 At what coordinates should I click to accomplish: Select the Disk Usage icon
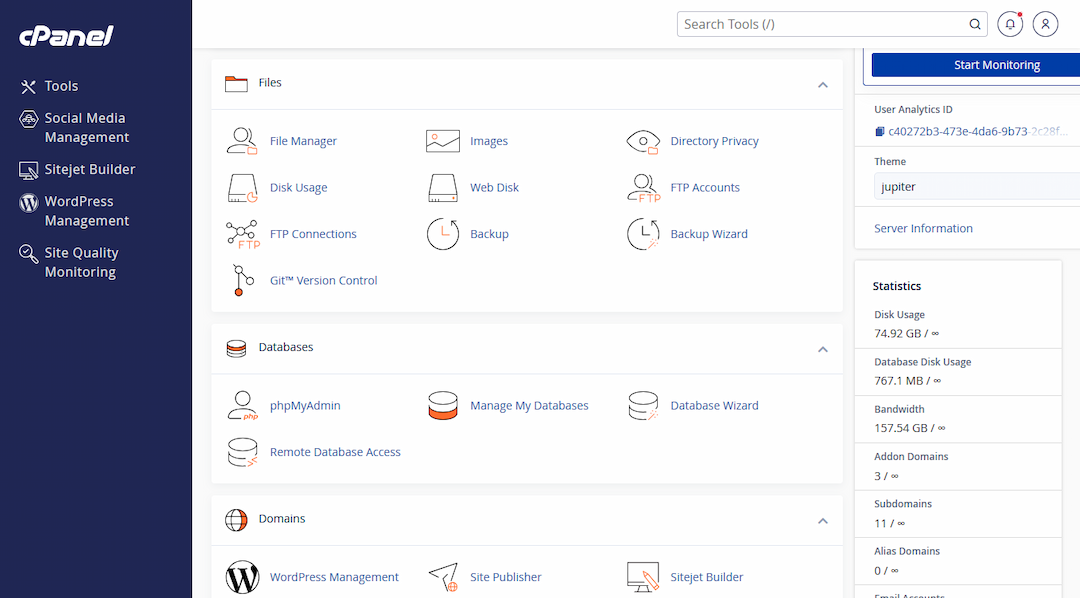click(x=242, y=187)
